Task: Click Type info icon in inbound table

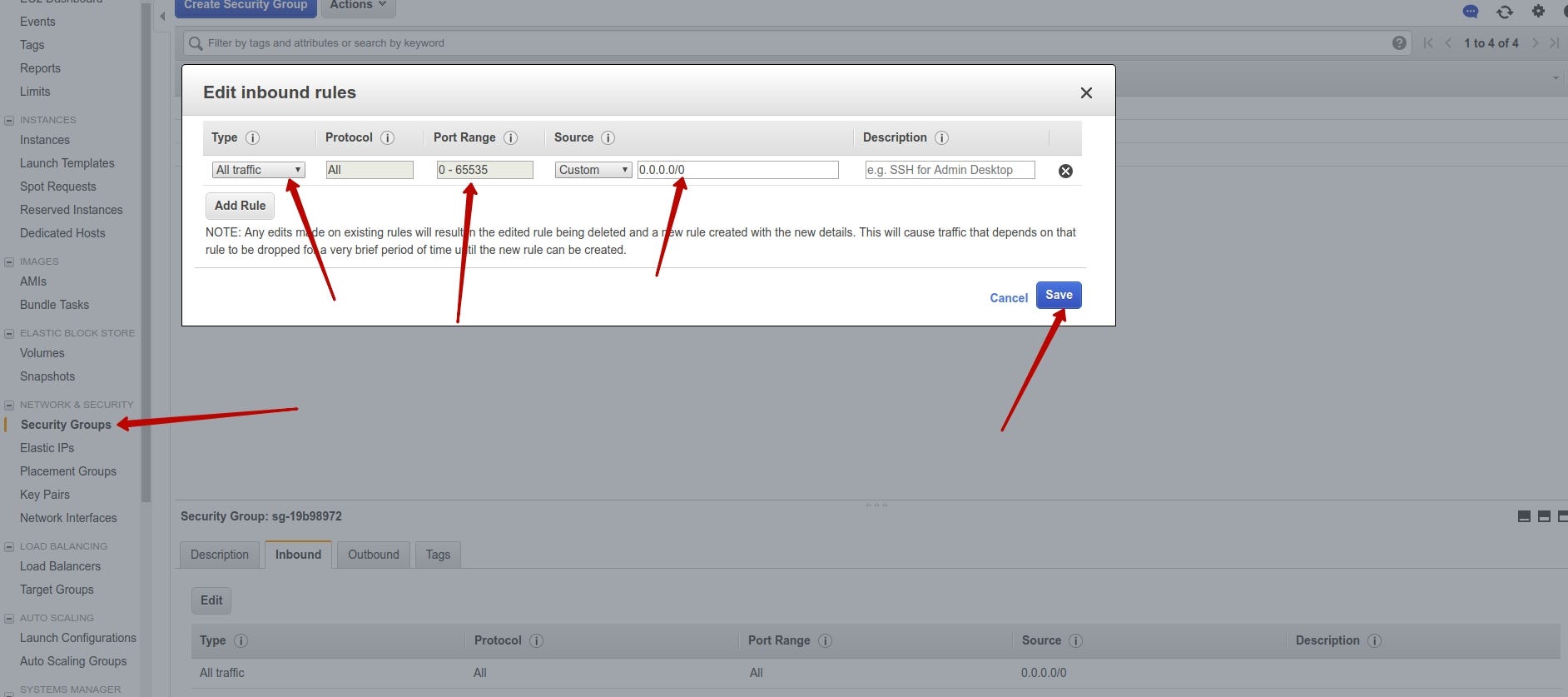Action: 241,640
